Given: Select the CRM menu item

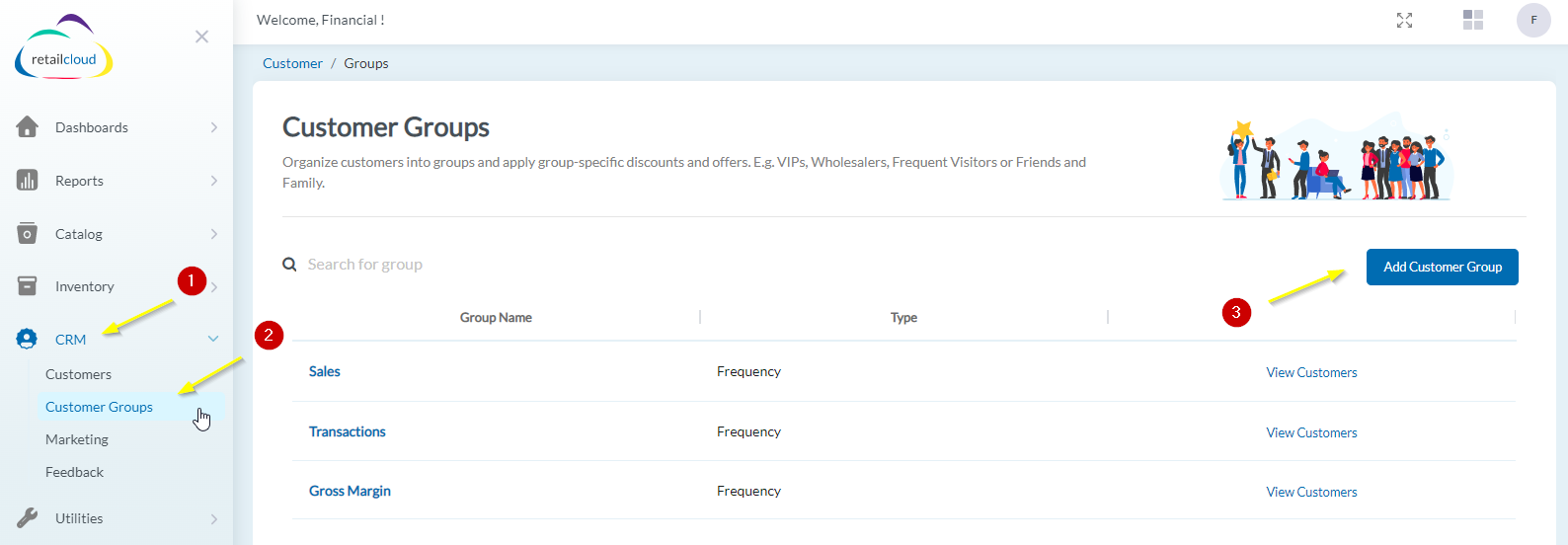Looking at the screenshot, I should tap(70, 340).
